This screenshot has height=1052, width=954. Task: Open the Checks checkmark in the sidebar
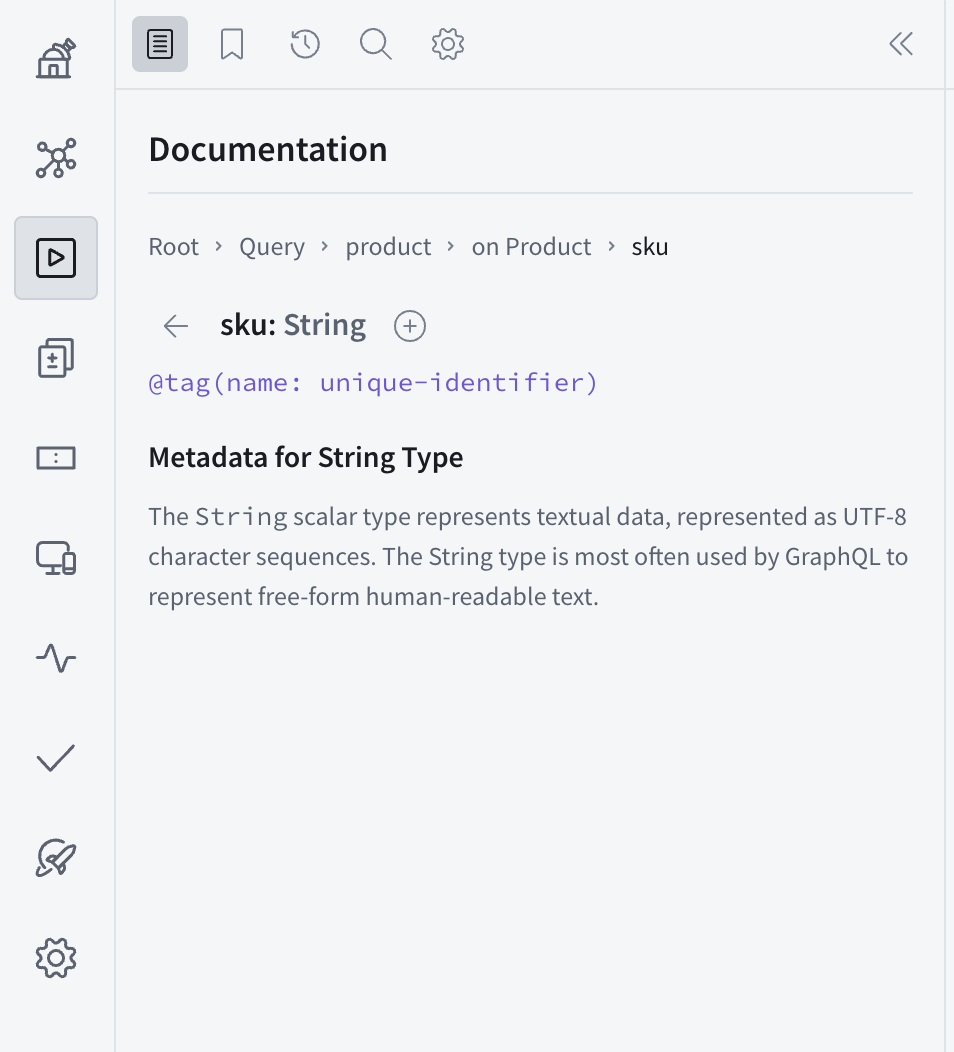point(55,758)
